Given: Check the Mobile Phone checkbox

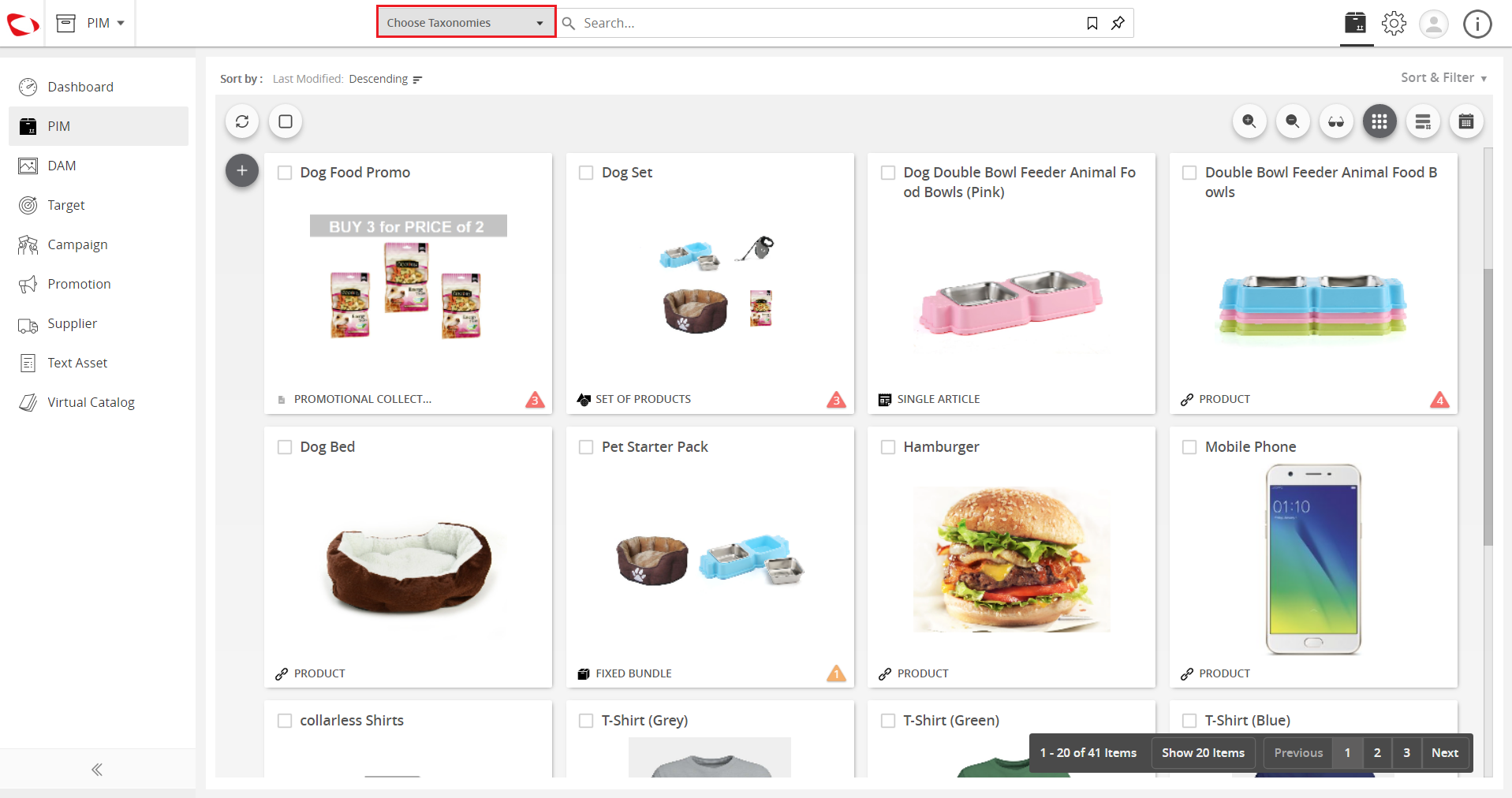Looking at the screenshot, I should tap(1189, 447).
